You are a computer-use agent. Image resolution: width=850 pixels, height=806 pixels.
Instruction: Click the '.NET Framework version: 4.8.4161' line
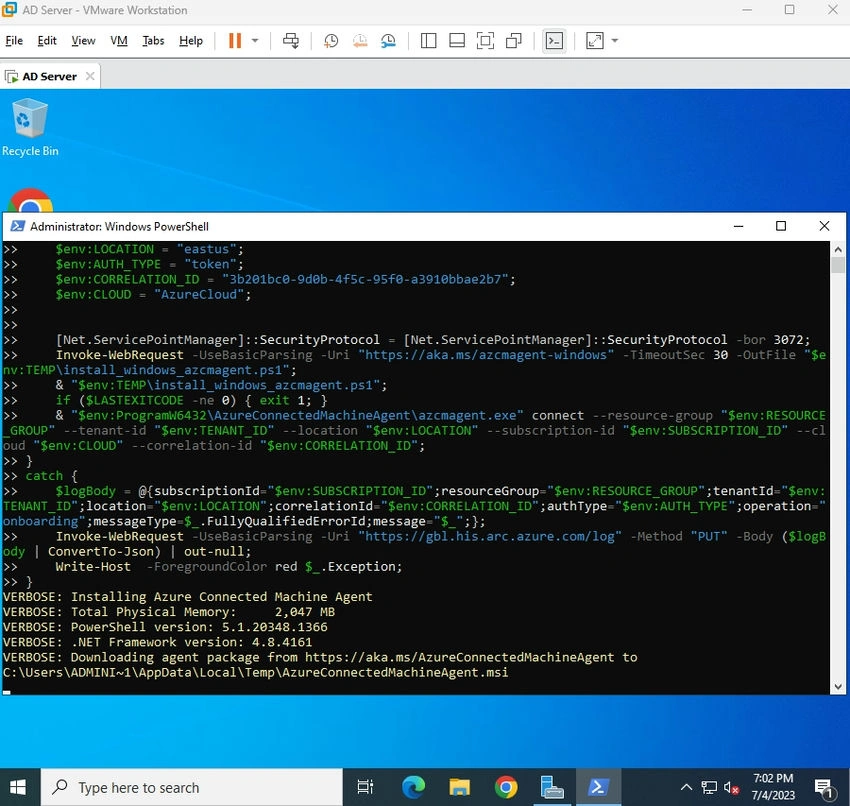pos(158,642)
